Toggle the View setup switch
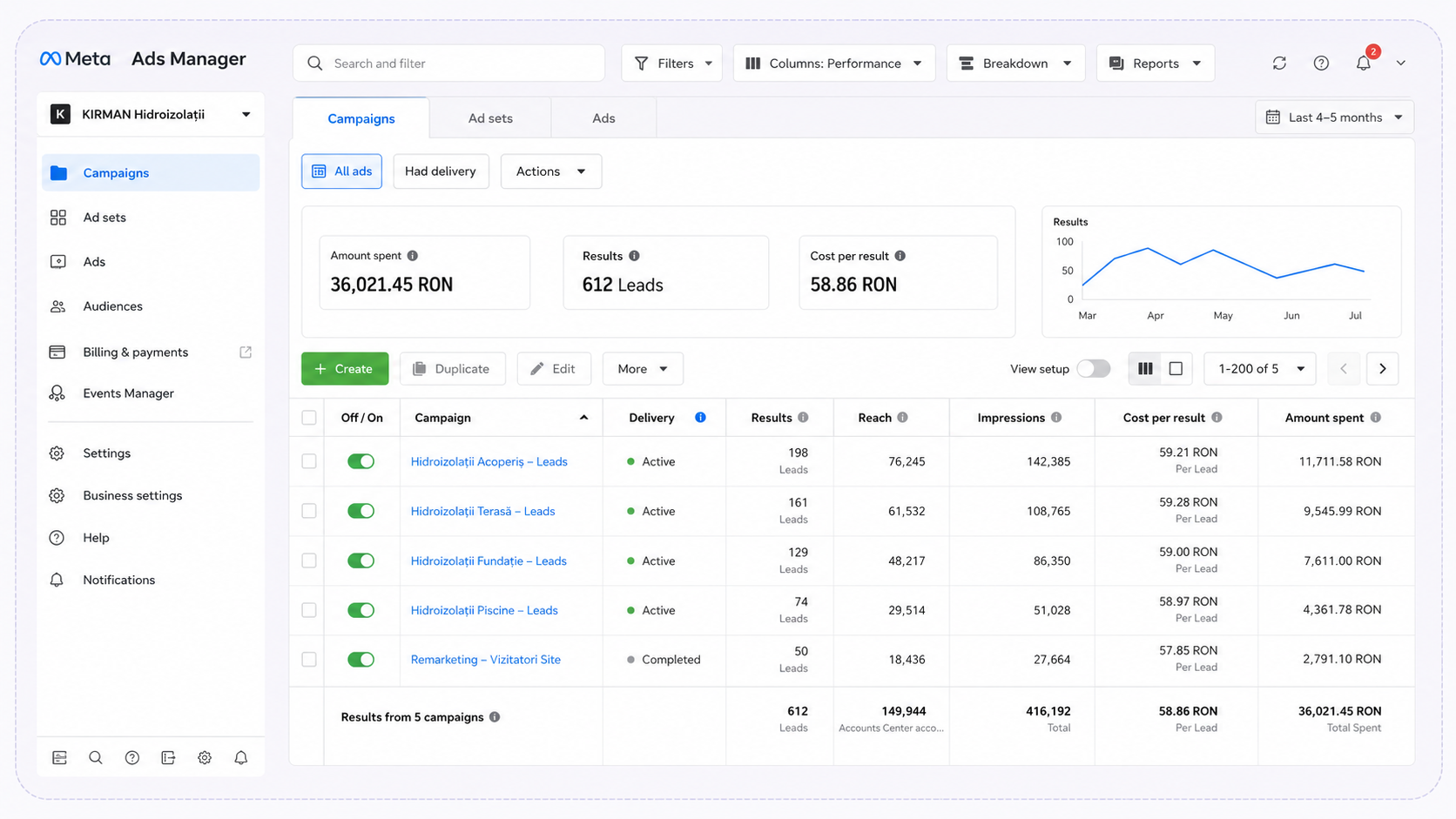Viewport: 1456px width, 819px height. [x=1094, y=369]
